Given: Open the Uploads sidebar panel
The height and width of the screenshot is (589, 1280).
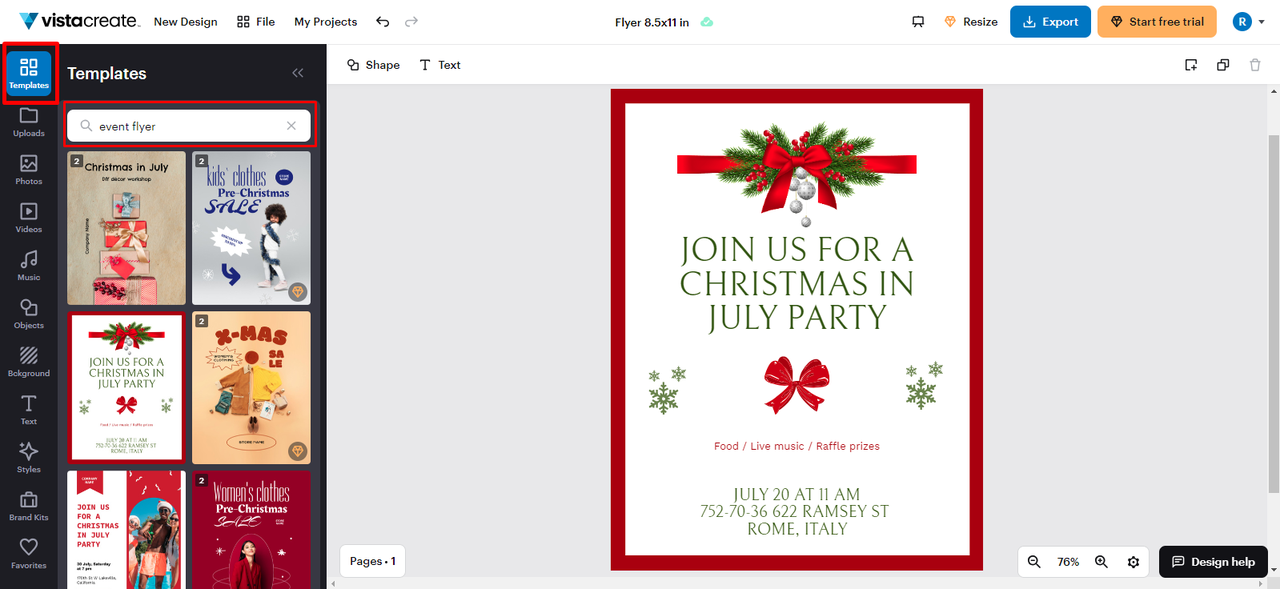Looking at the screenshot, I should click(x=29, y=121).
